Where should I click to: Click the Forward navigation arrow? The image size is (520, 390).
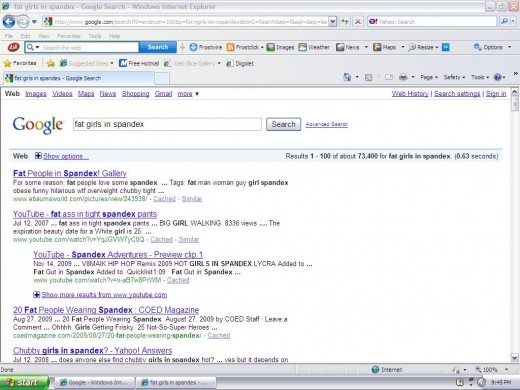coord(23,22)
